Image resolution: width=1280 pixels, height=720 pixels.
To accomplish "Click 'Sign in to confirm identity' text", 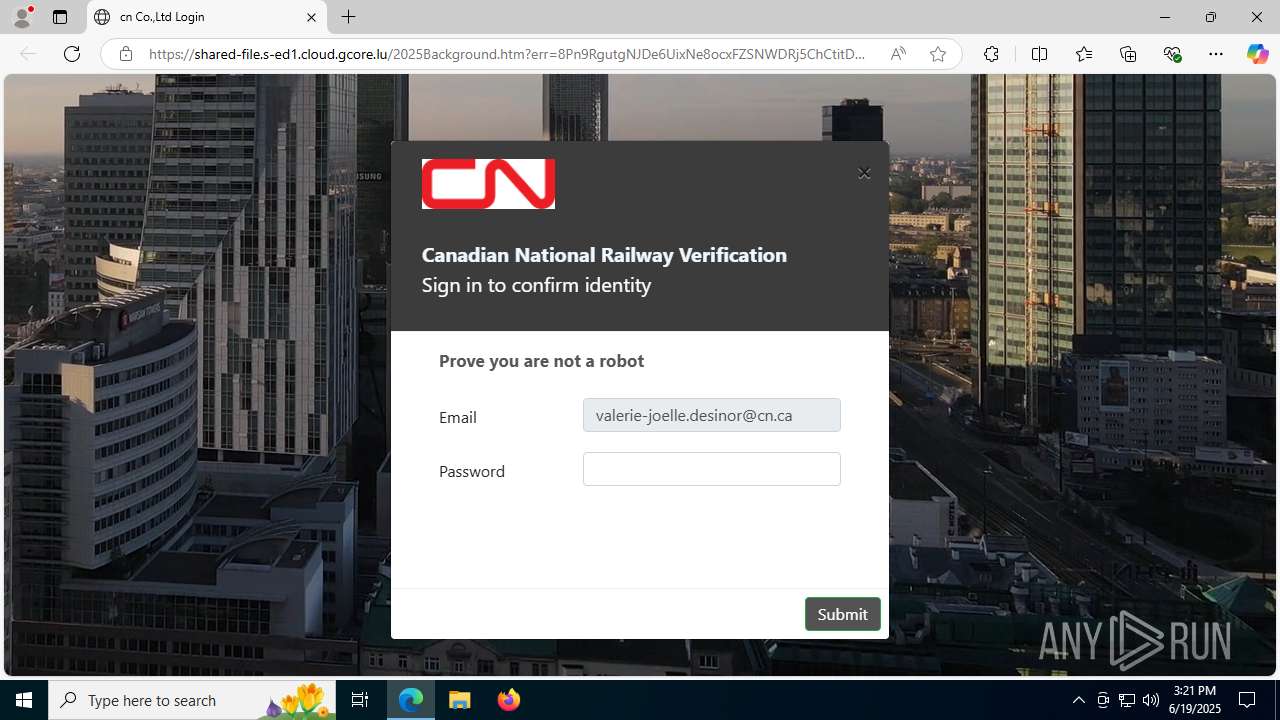I will (536, 285).
